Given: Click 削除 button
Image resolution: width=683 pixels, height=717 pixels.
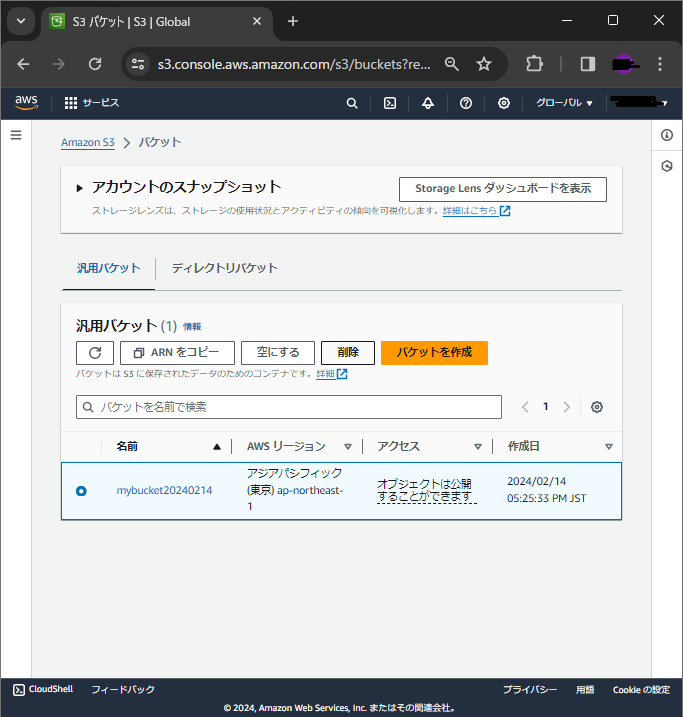Looking at the screenshot, I should click(x=347, y=353).
